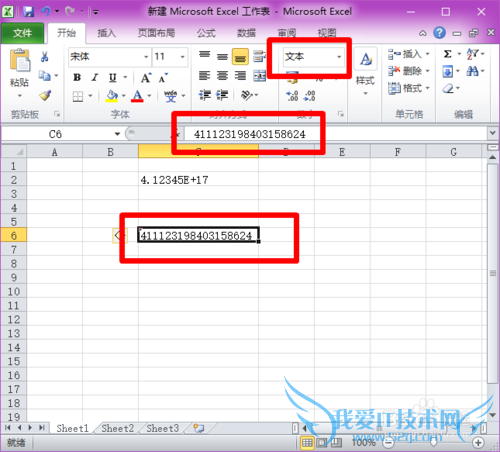The height and width of the screenshot is (452, 500).
Task: Open the 文件 (File) tab
Action: coord(22,33)
